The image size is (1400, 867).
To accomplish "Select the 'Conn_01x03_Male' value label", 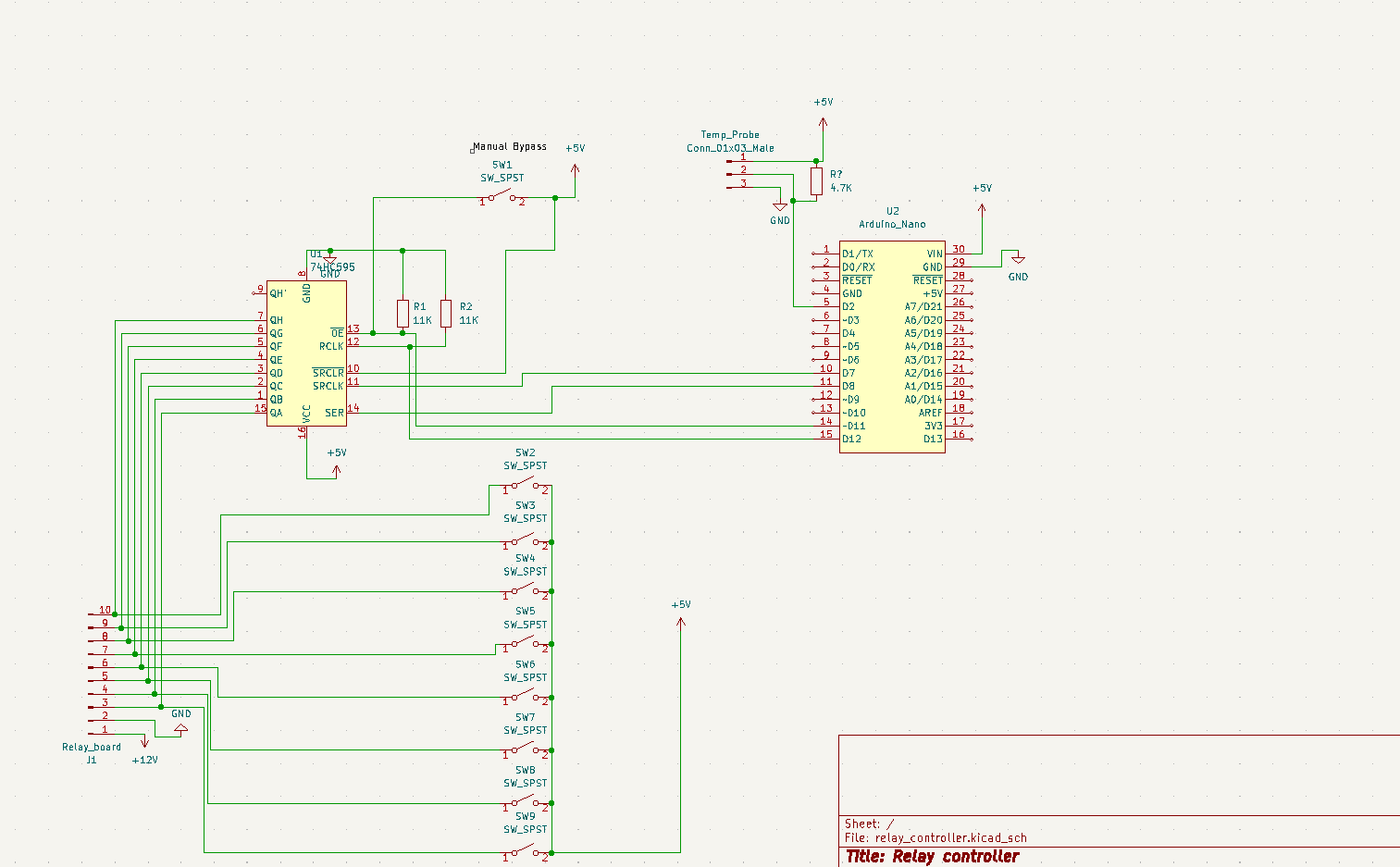I will click(730, 148).
